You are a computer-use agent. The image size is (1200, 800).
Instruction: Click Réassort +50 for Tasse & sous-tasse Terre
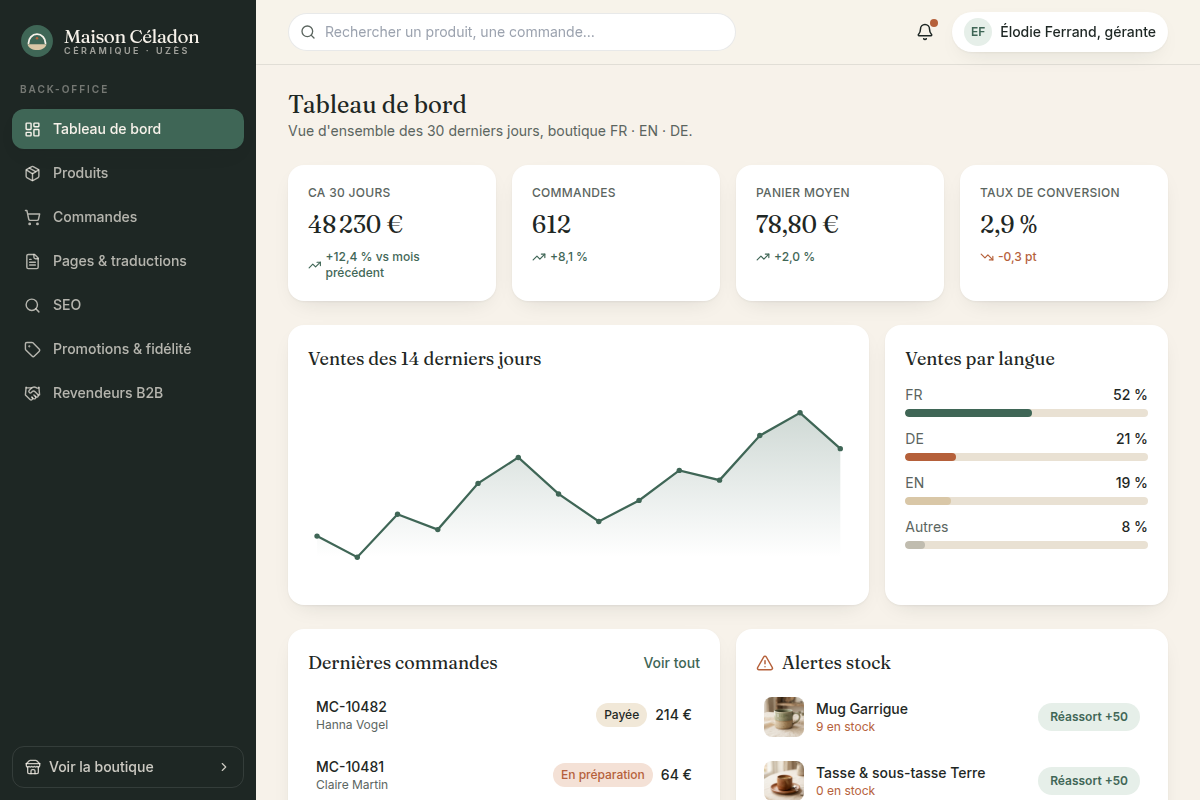coord(1089,781)
